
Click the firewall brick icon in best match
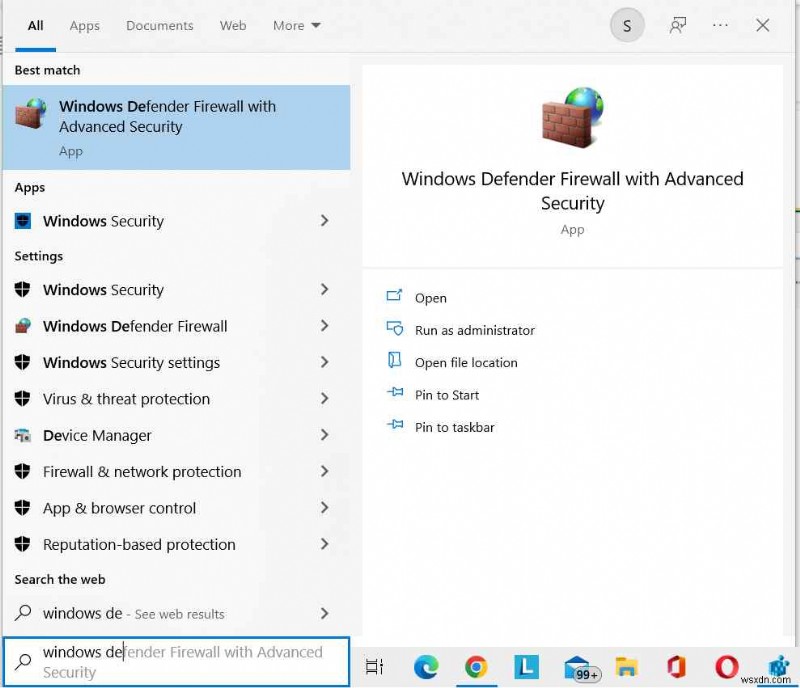(x=31, y=113)
